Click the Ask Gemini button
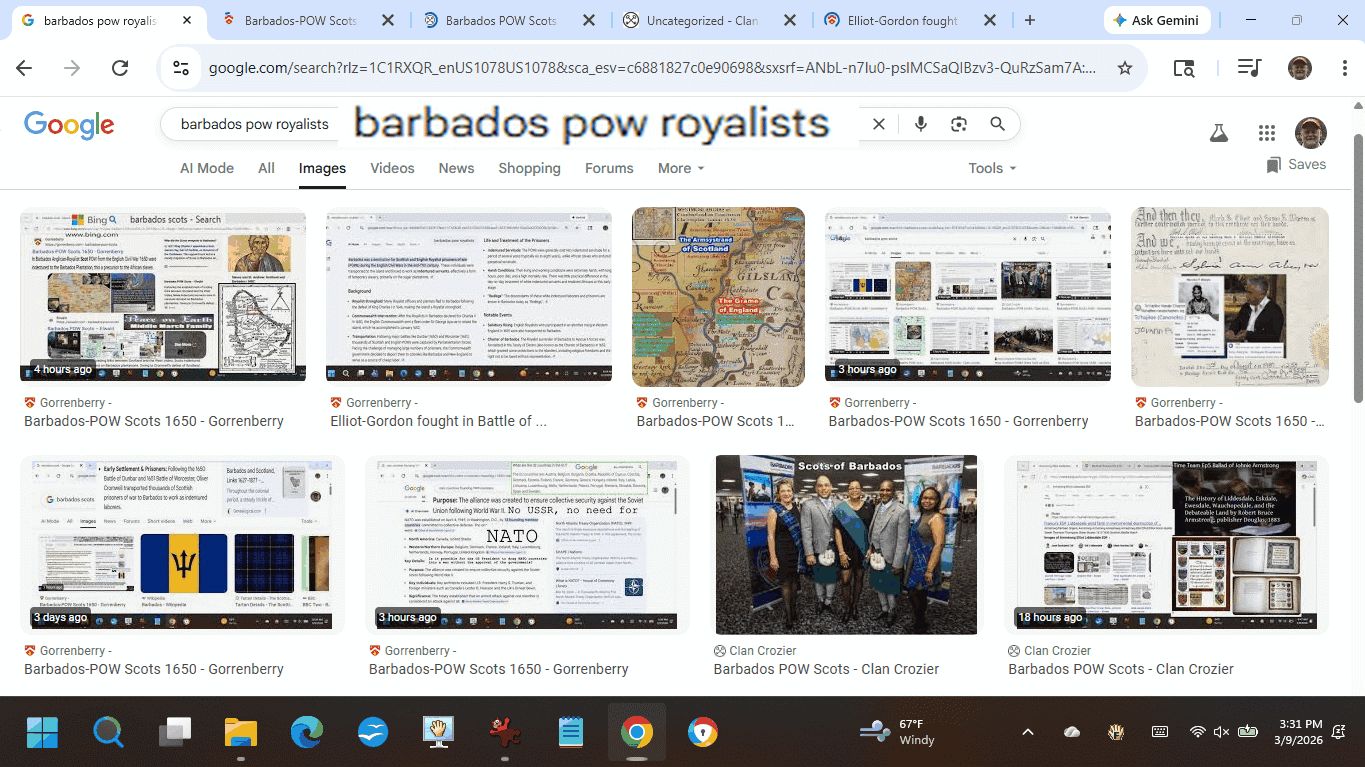 pos(1157,20)
